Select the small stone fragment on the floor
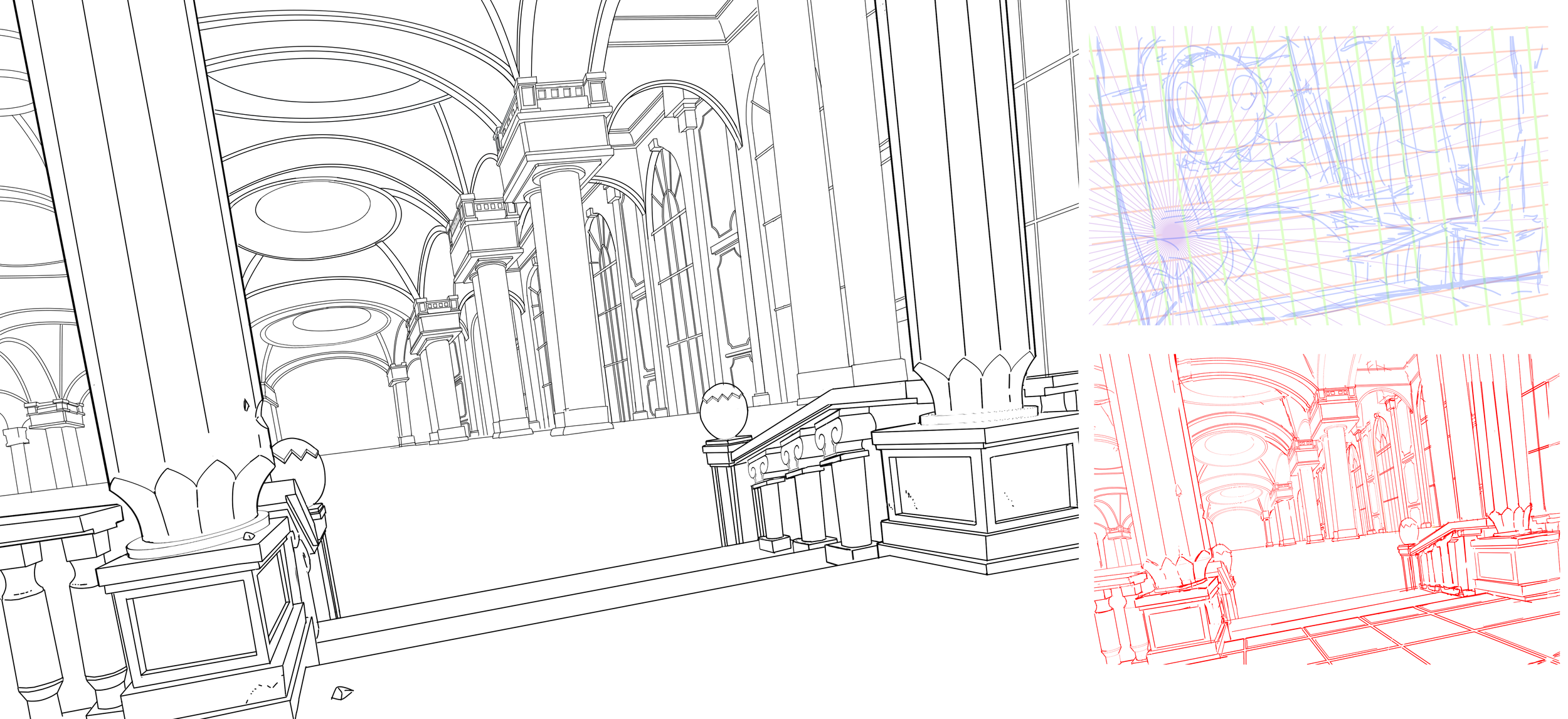 (x=341, y=693)
